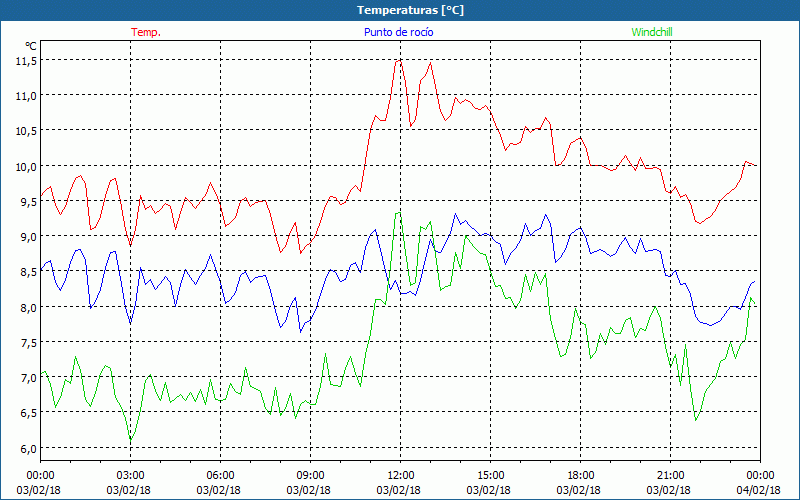Click the 6,0 y-axis value
Image resolution: width=800 pixels, height=500 pixels.
[x=29, y=448]
